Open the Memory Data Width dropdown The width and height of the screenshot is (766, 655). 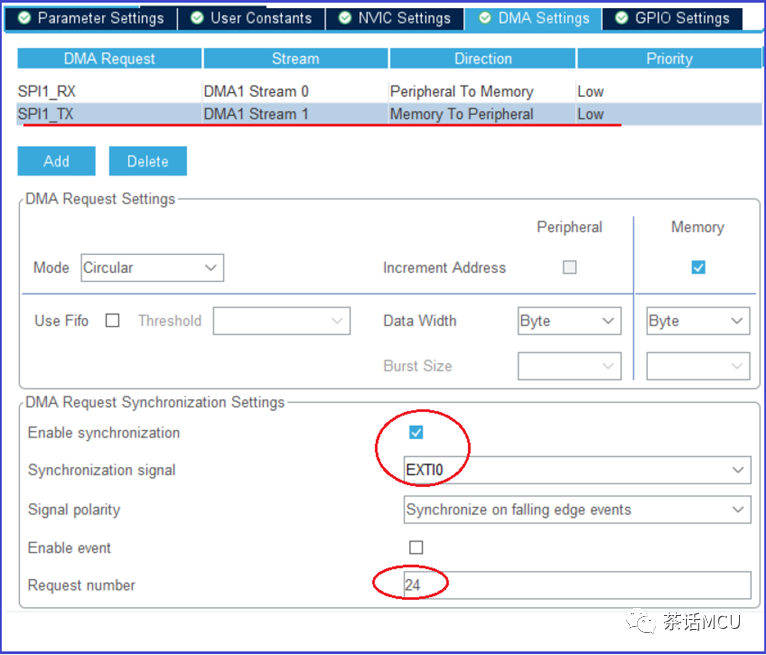[698, 321]
